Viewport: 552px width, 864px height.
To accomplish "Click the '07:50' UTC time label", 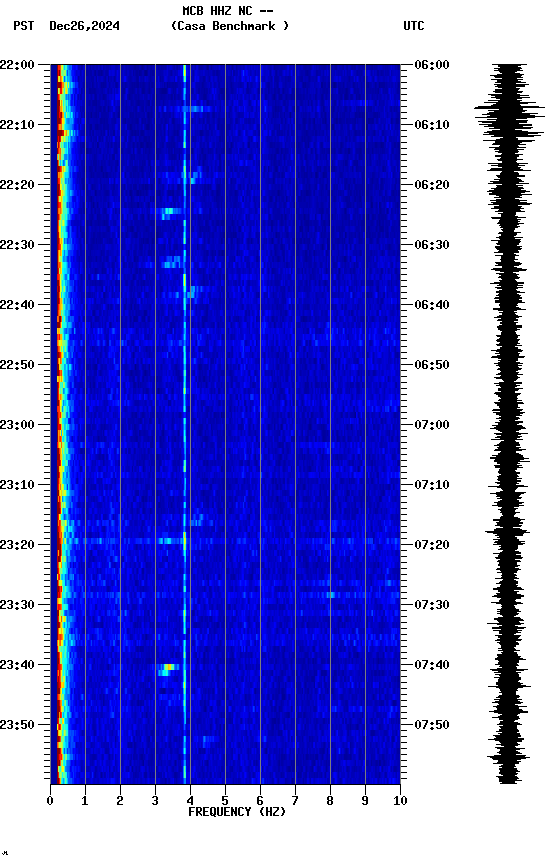I will coord(432,725).
